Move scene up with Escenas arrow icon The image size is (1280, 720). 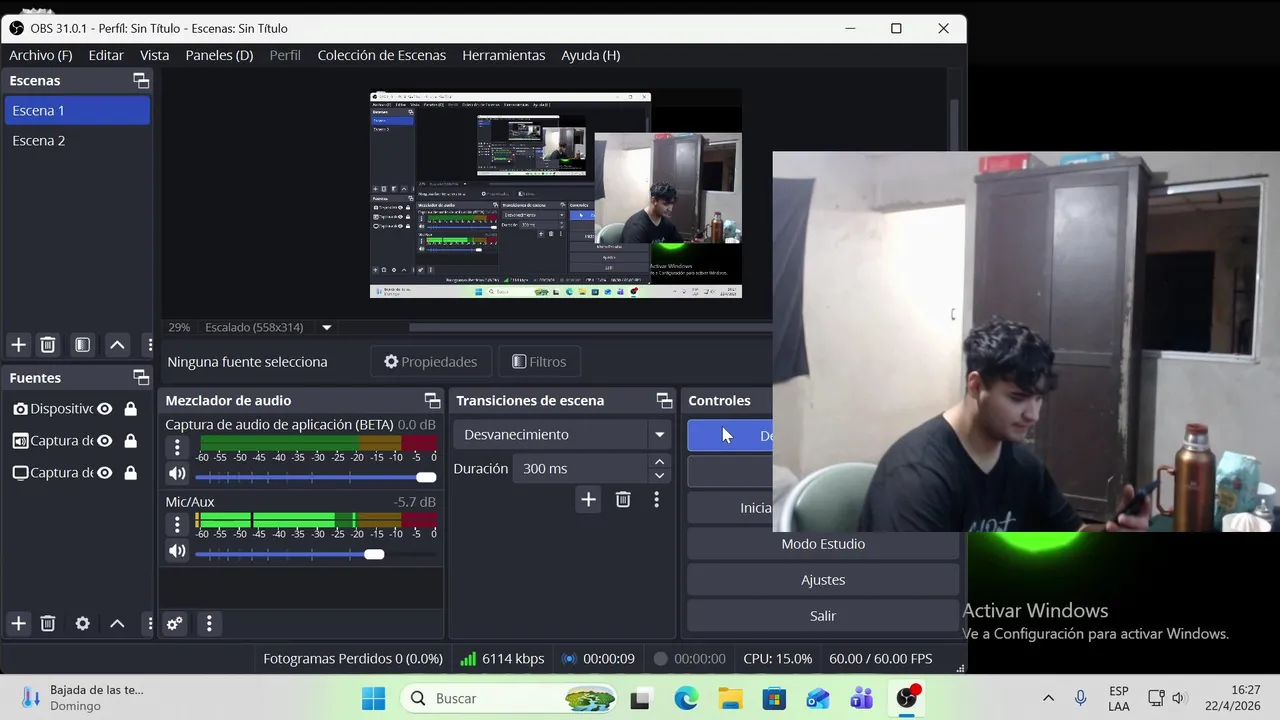point(117,345)
